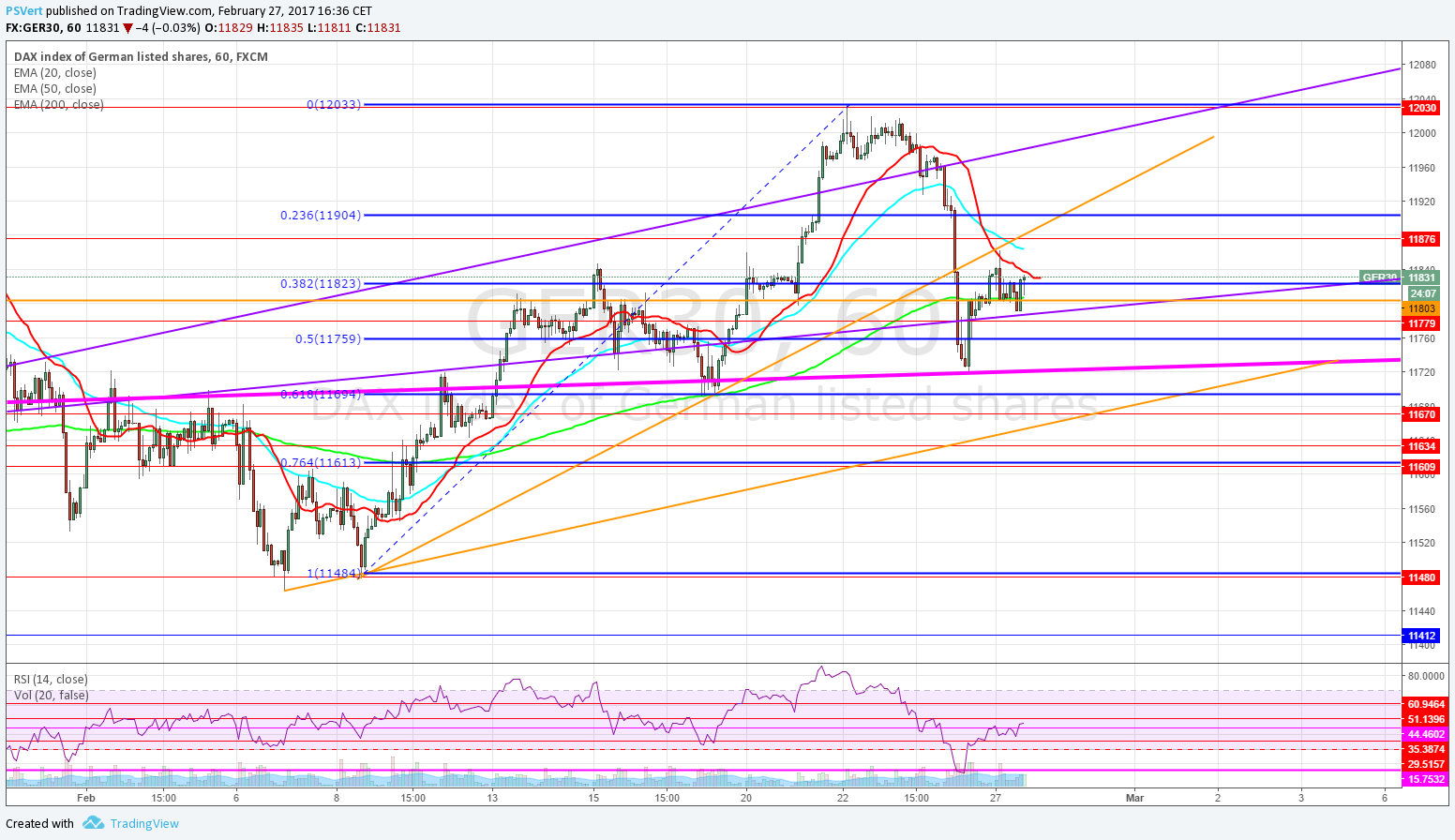The width and height of the screenshot is (1455, 840).
Task: Click the 27 date on time axis
Action: coord(996,798)
